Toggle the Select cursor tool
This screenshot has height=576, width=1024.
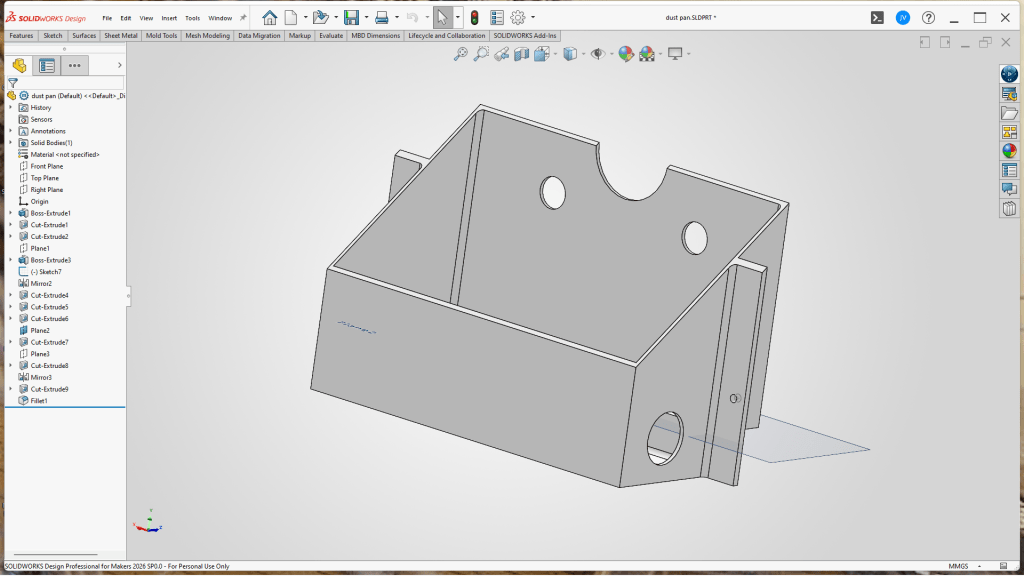(x=442, y=17)
